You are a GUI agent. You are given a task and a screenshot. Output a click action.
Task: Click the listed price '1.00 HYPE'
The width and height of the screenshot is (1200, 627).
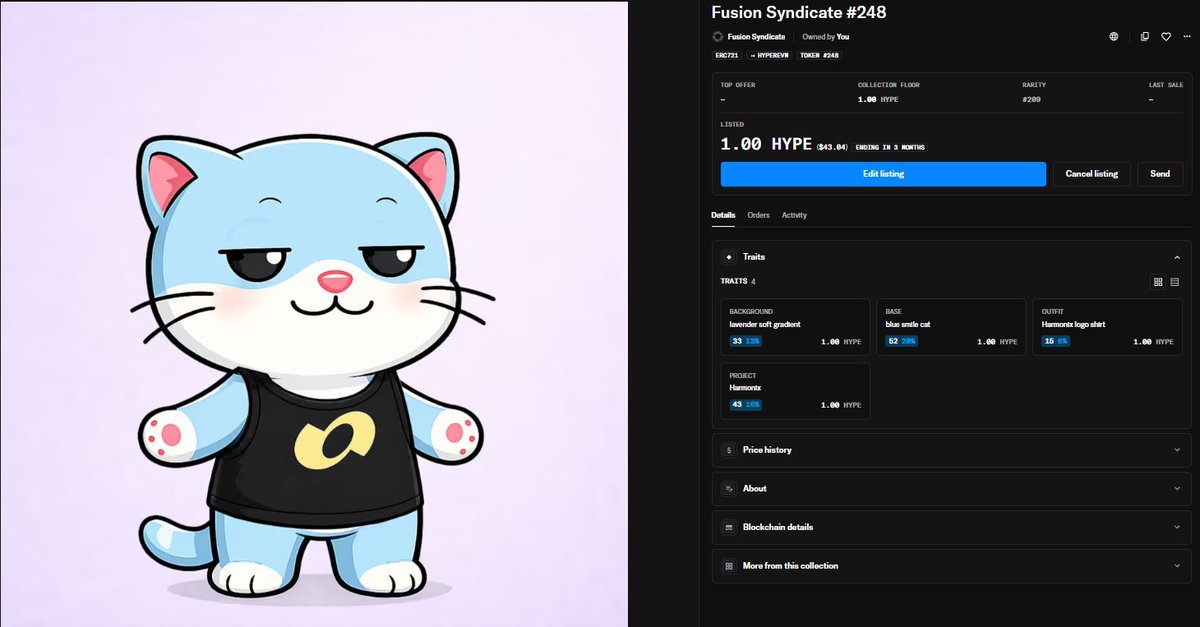click(x=766, y=145)
